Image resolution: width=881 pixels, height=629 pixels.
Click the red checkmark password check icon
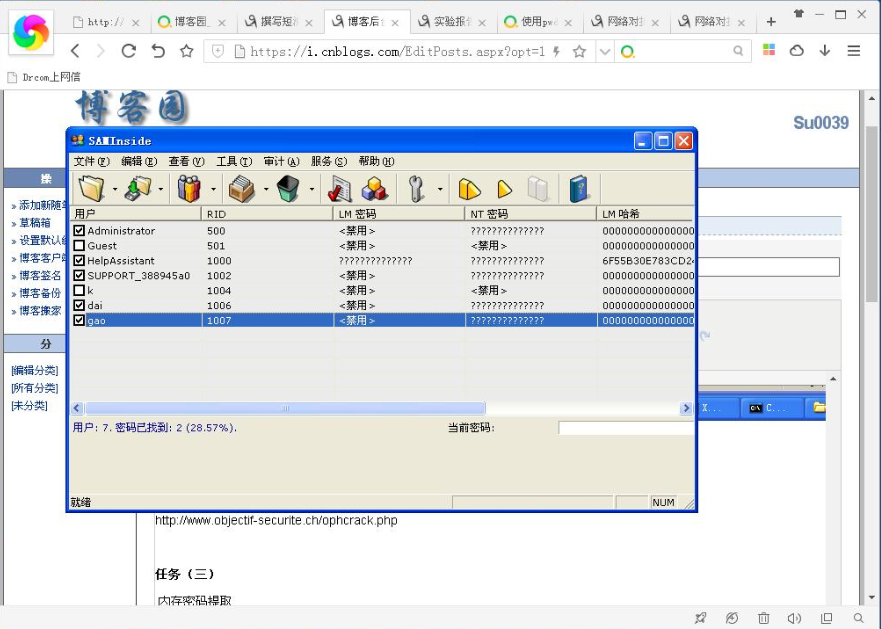pyautogui.click(x=339, y=188)
